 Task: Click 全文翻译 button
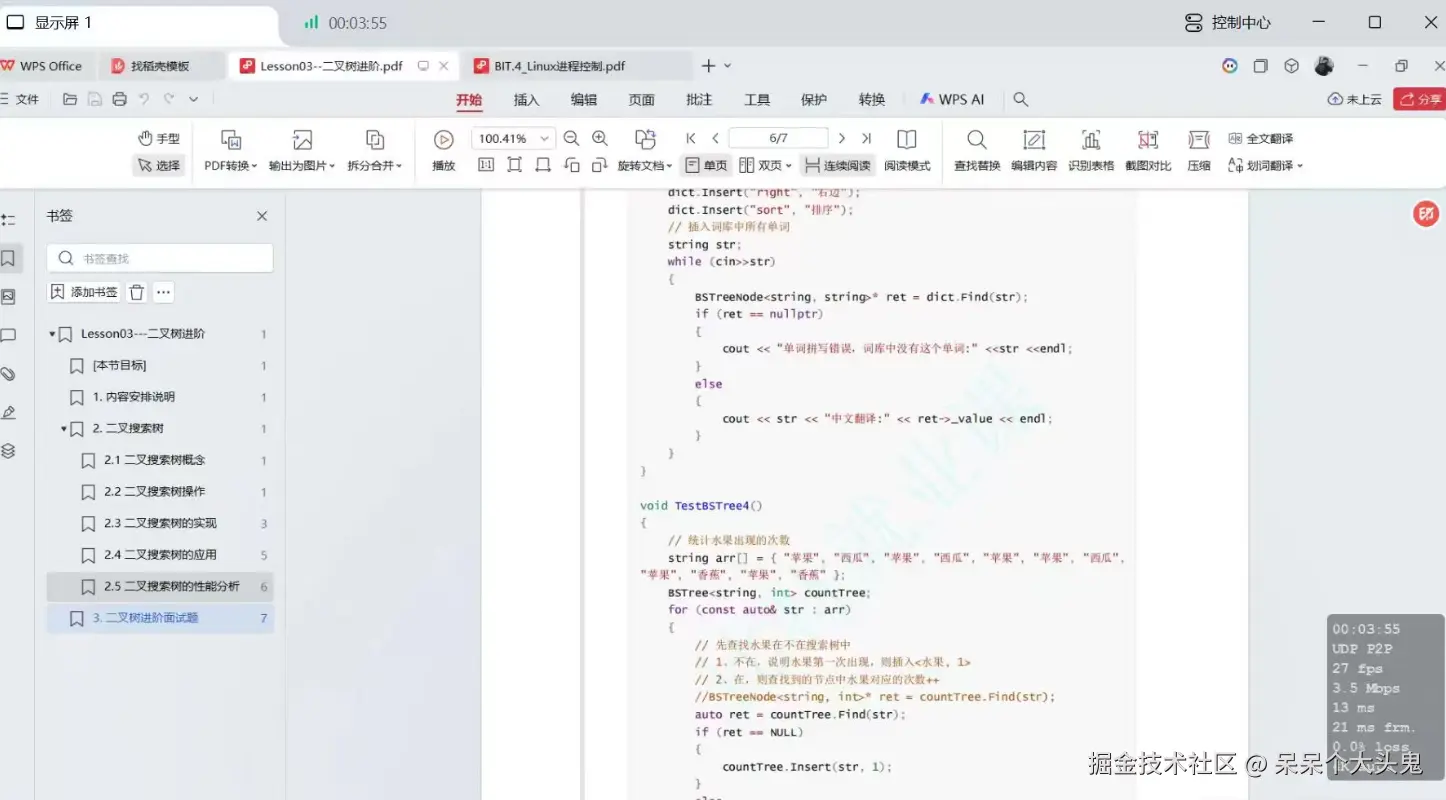1260,139
